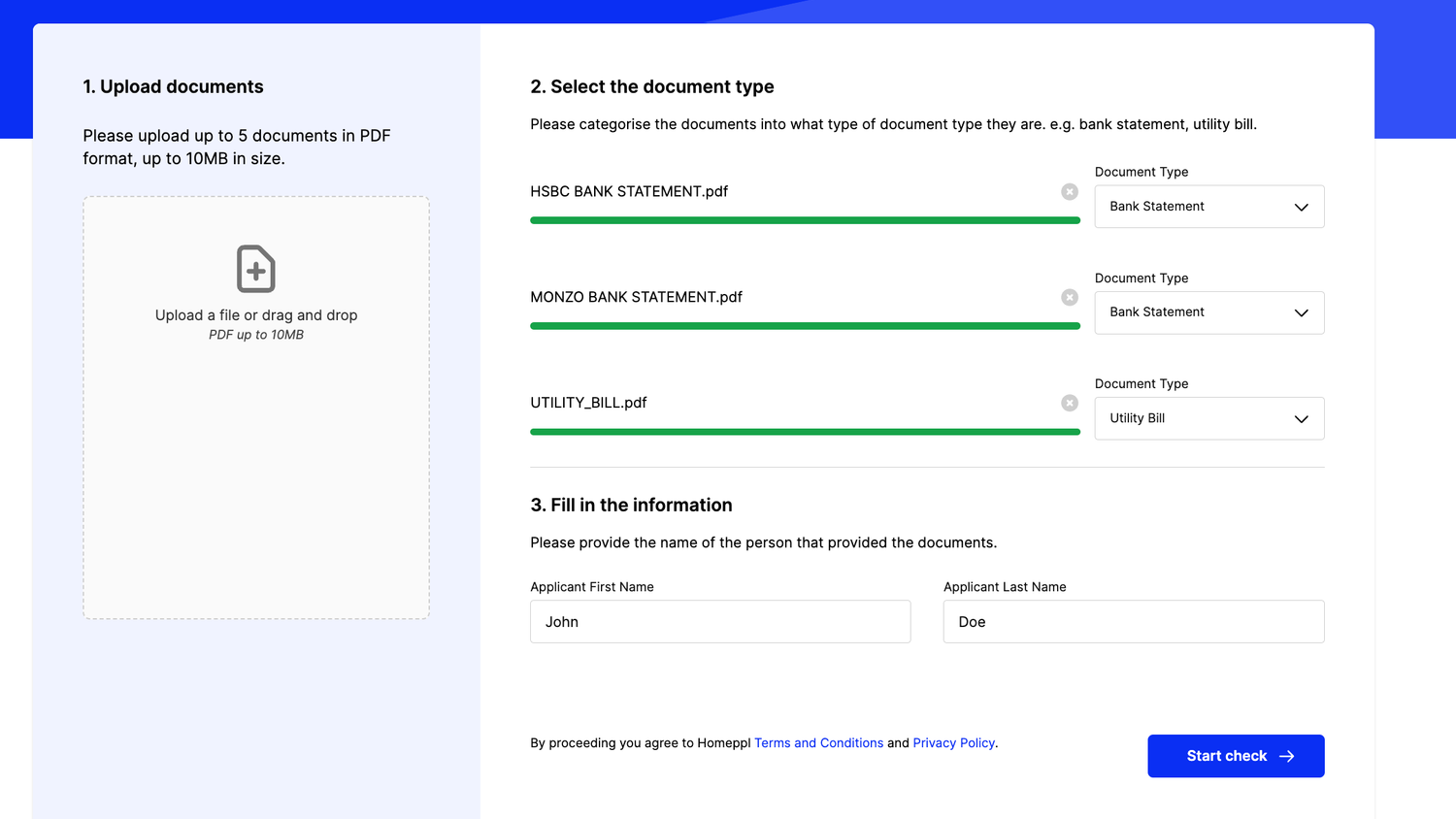The width and height of the screenshot is (1456, 819).
Task: Remove UTILITY_BILL.pdf with its X icon
Action: (x=1070, y=403)
